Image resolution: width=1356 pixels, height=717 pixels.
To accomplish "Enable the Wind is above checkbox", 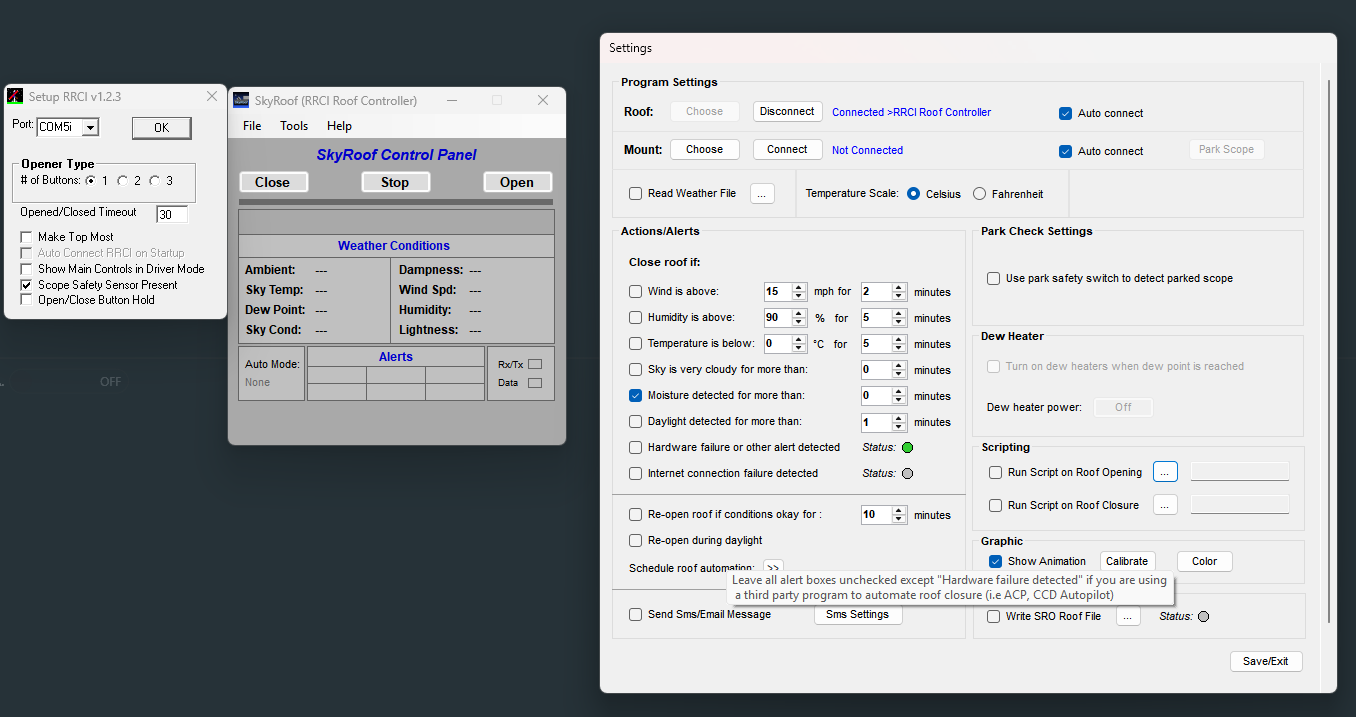I will (x=636, y=292).
